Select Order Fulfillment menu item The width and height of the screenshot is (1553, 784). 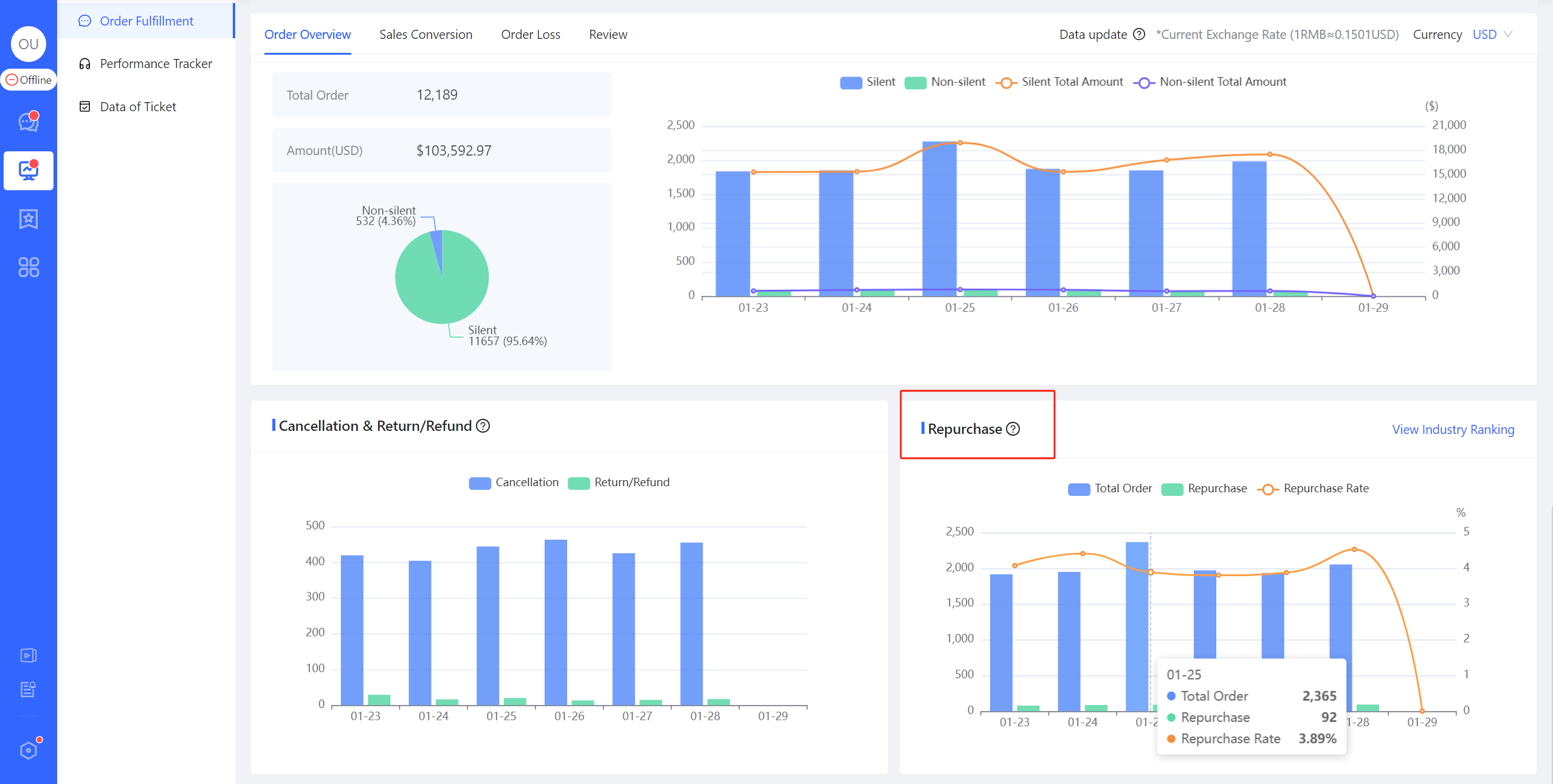(x=146, y=21)
